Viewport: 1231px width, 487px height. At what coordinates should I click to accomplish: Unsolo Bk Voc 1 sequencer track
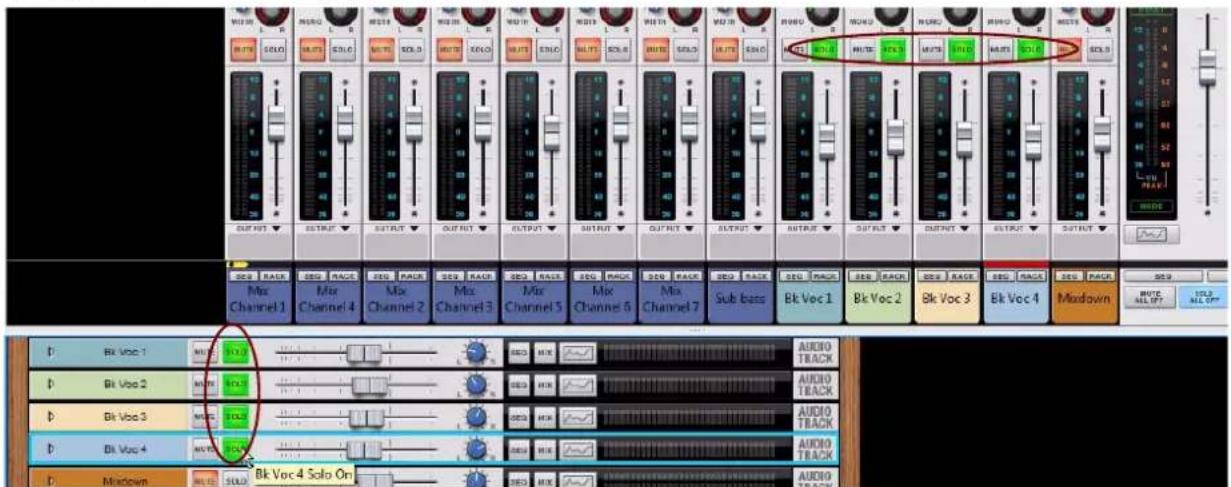point(236,353)
